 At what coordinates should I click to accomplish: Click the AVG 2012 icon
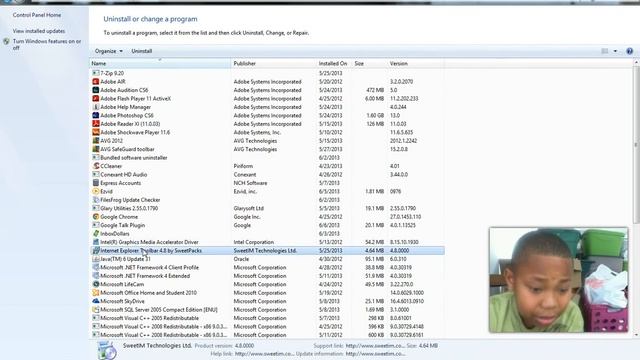click(x=96, y=140)
